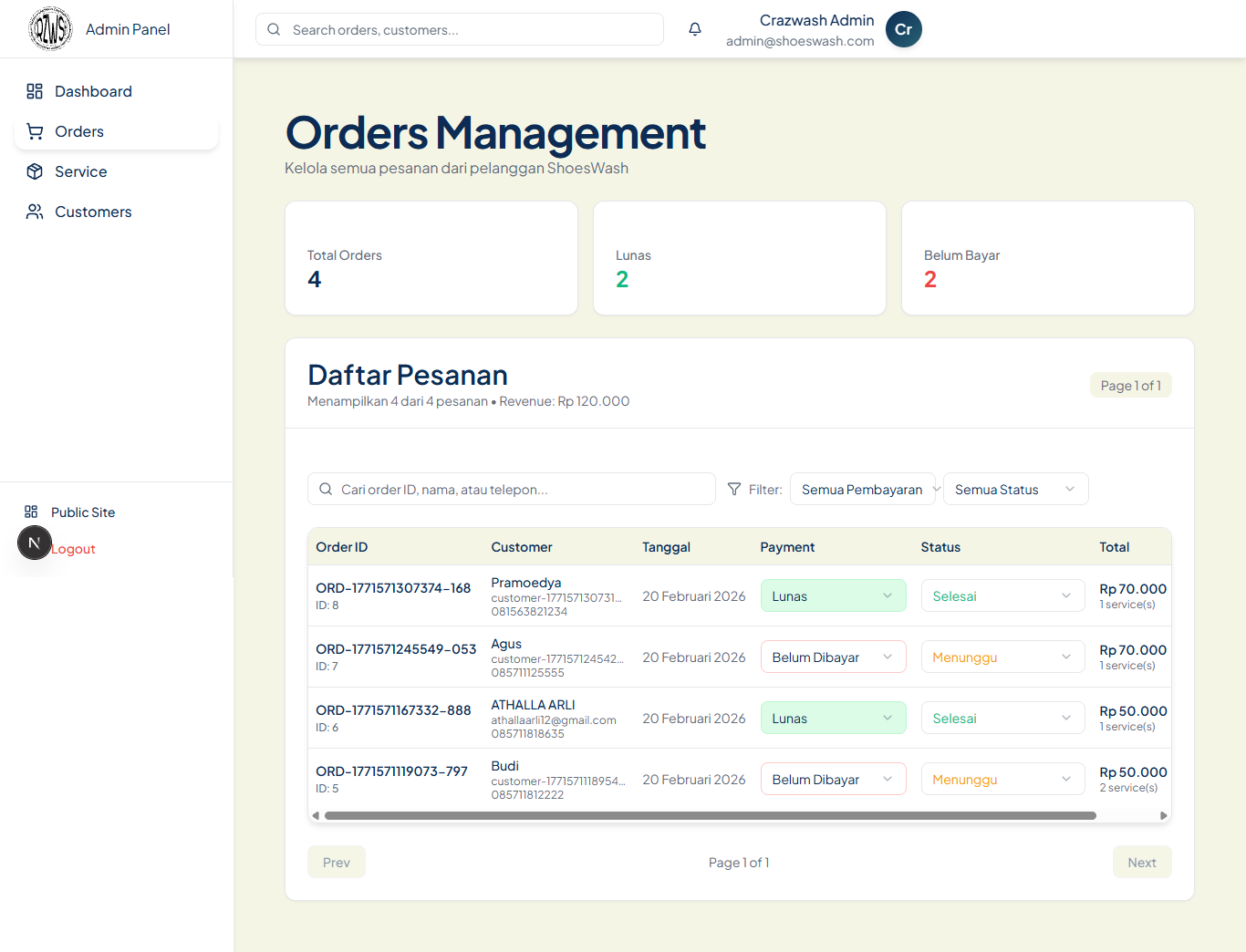This screenshot has height=952, width=1246.
Task: Click the scrollbar right arrow in table
Action: pyautogui.click(x=1164, y=815)
